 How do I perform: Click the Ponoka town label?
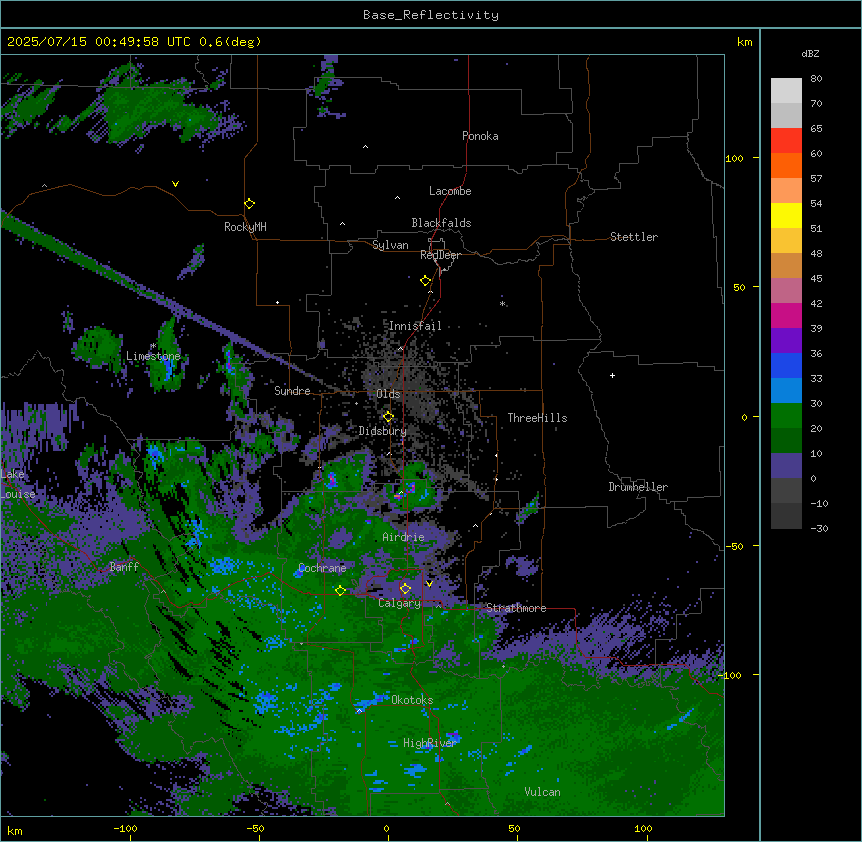[480, 136]
